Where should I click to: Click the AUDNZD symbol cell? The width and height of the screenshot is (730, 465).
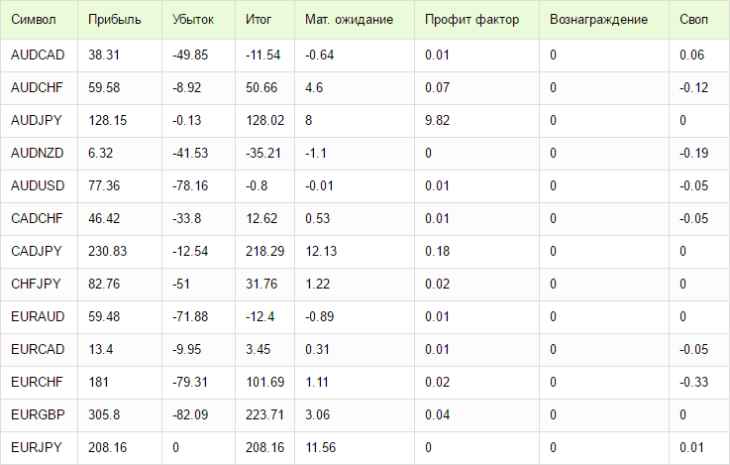[x=37, y=153]
